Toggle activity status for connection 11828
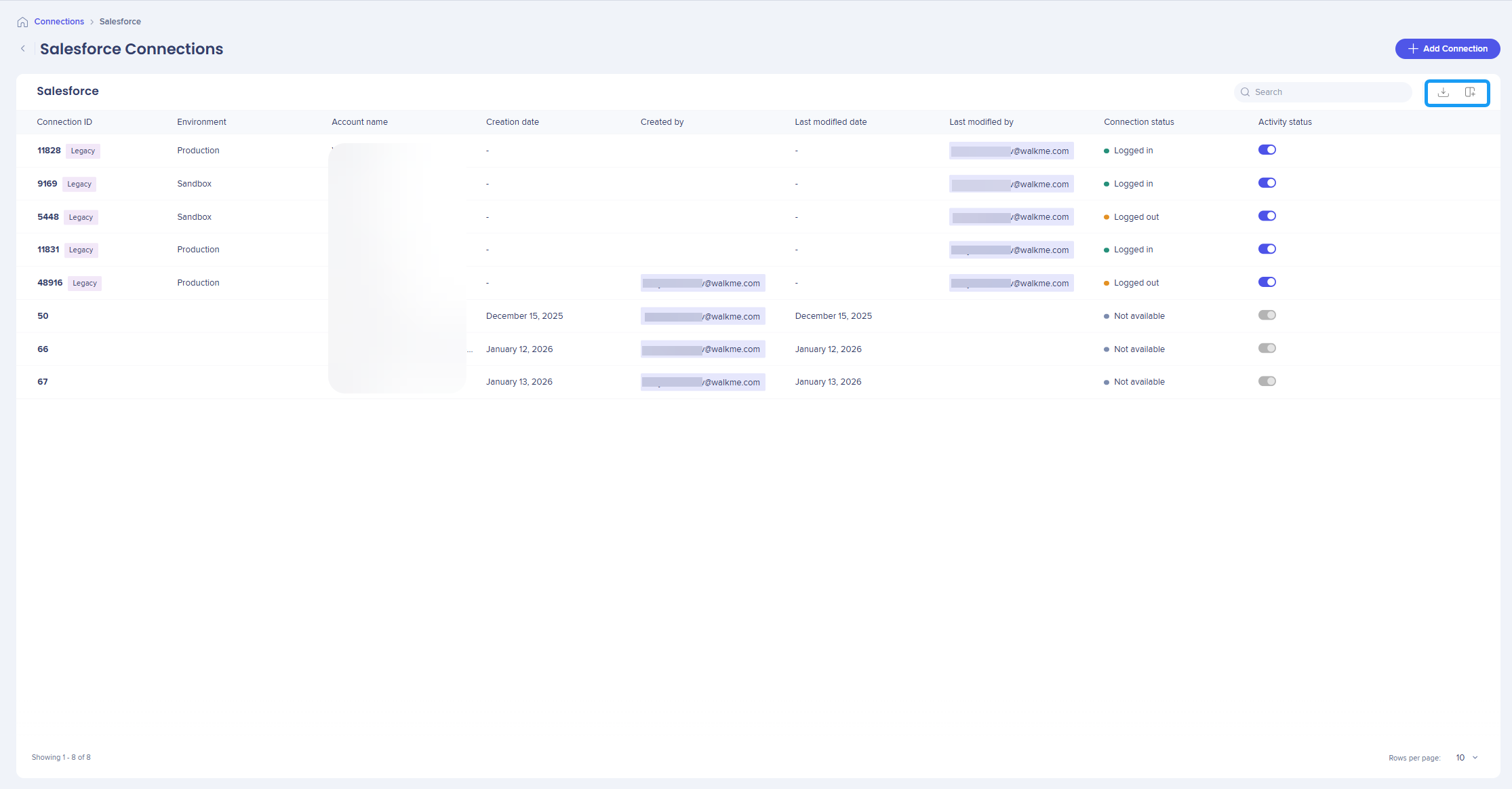Image resolution: width=1512 pixels, height=789 pixels. tap(1267, 150)
